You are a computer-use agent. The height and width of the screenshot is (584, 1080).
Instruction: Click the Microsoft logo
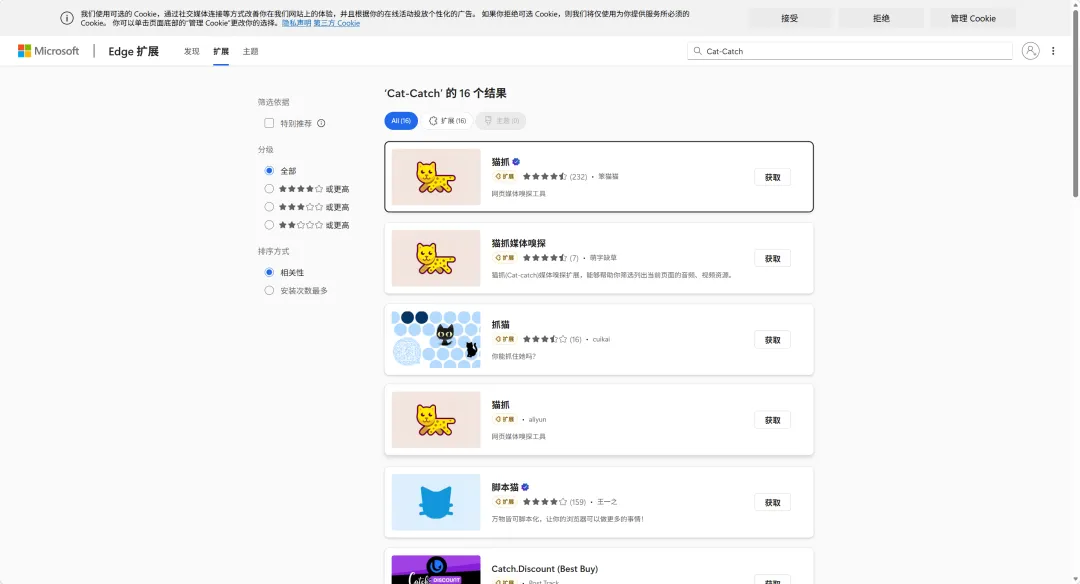(48, 51)
